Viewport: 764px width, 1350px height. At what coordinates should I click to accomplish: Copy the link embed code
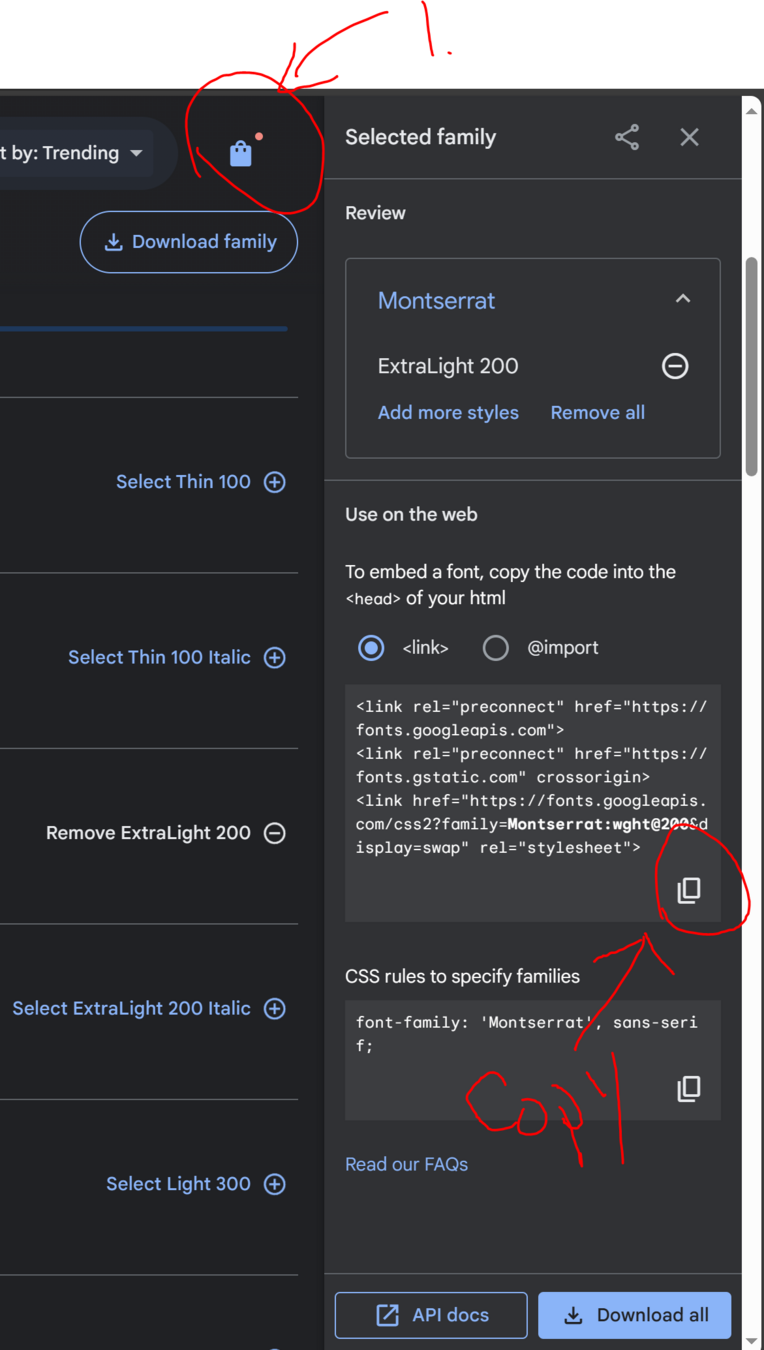click(x=689, y=890)
